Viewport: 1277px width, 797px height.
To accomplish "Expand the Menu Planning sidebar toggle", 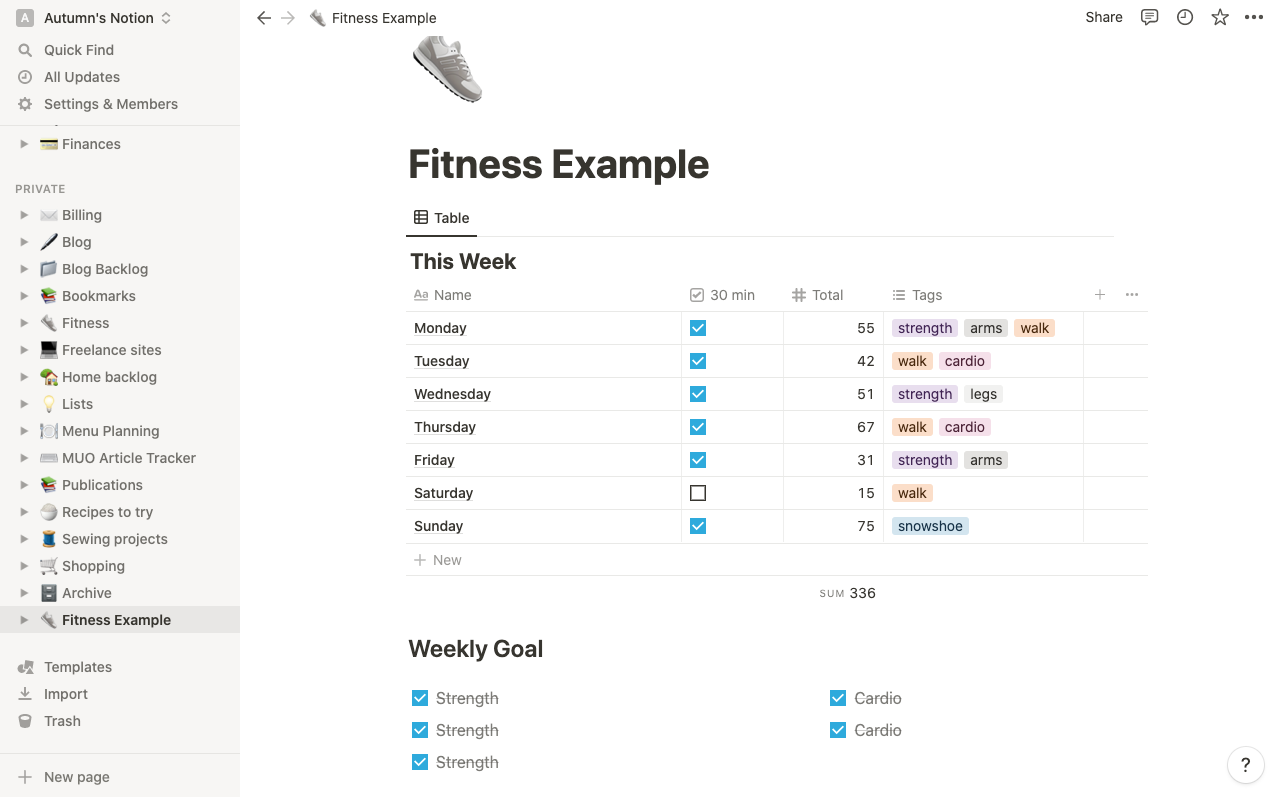I will pyautogui.click(x=24, y=431).
